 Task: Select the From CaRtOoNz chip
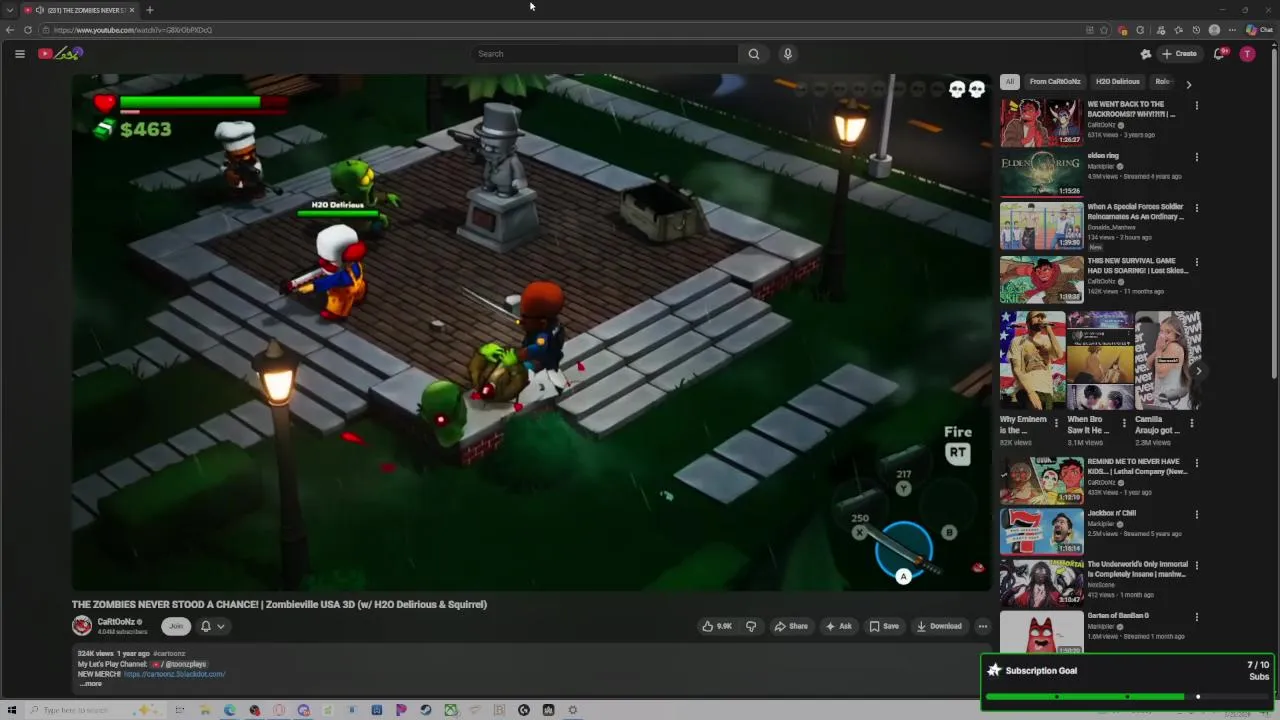click(1055, 82)
